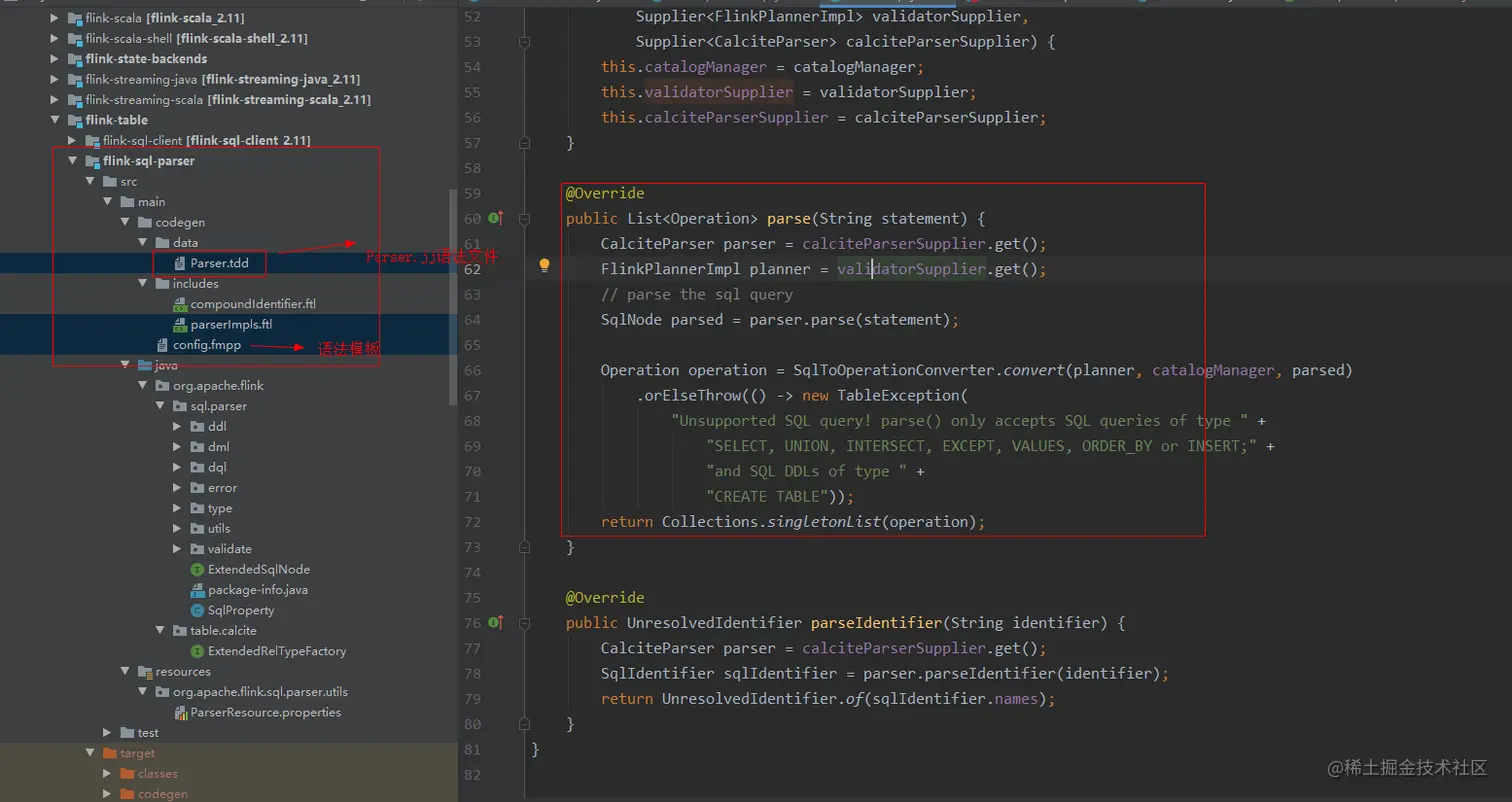Click the flink-sql-parser module icon
This screenshot has width=1512, height=802.
(x=92, y=161)
